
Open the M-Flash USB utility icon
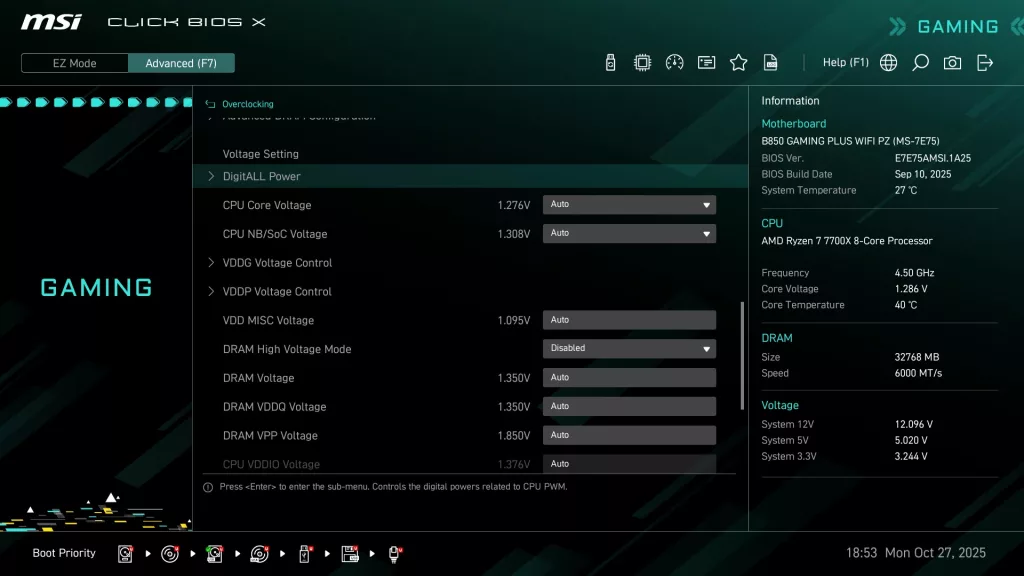pyautogui.click(x=610, y=62)
